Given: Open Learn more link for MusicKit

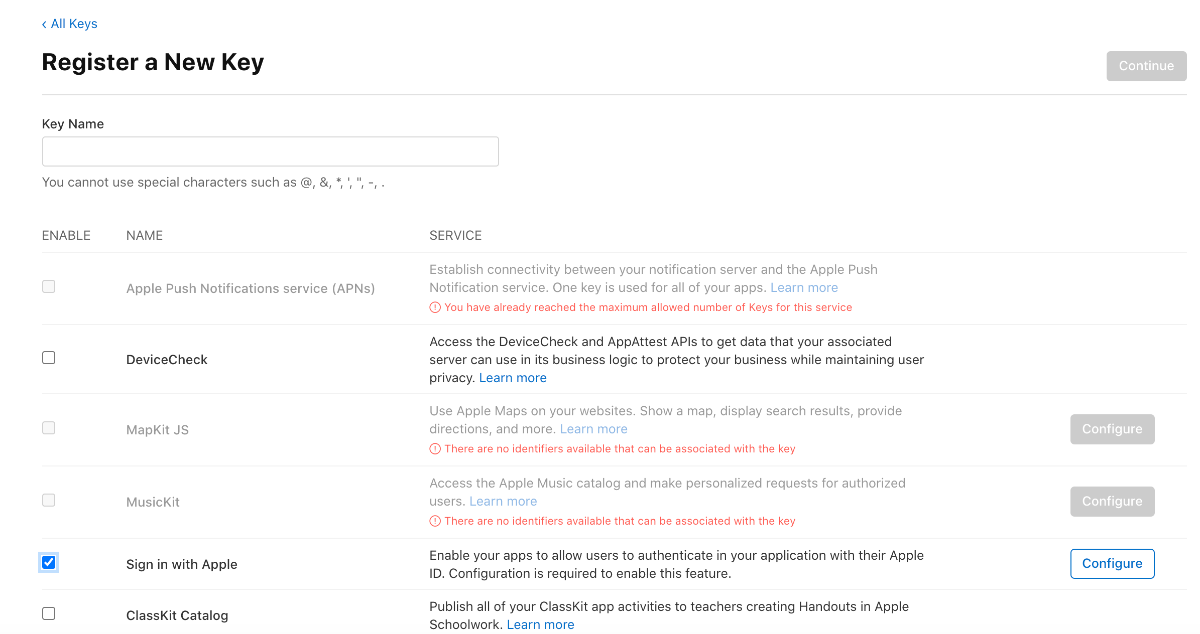Looking at the screenshot, I should tap(503, 501).
